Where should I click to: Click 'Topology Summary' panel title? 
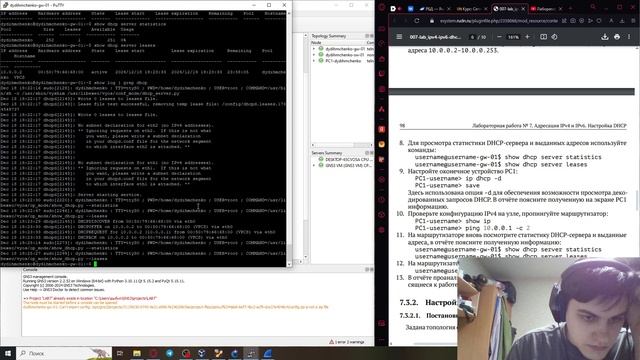pos(328,36)
